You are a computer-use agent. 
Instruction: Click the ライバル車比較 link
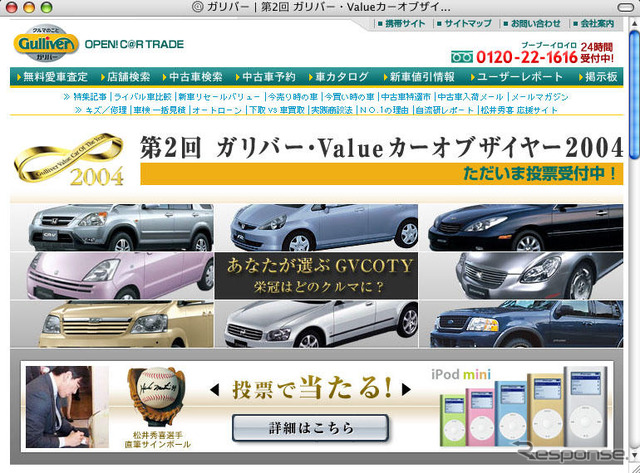142,97
